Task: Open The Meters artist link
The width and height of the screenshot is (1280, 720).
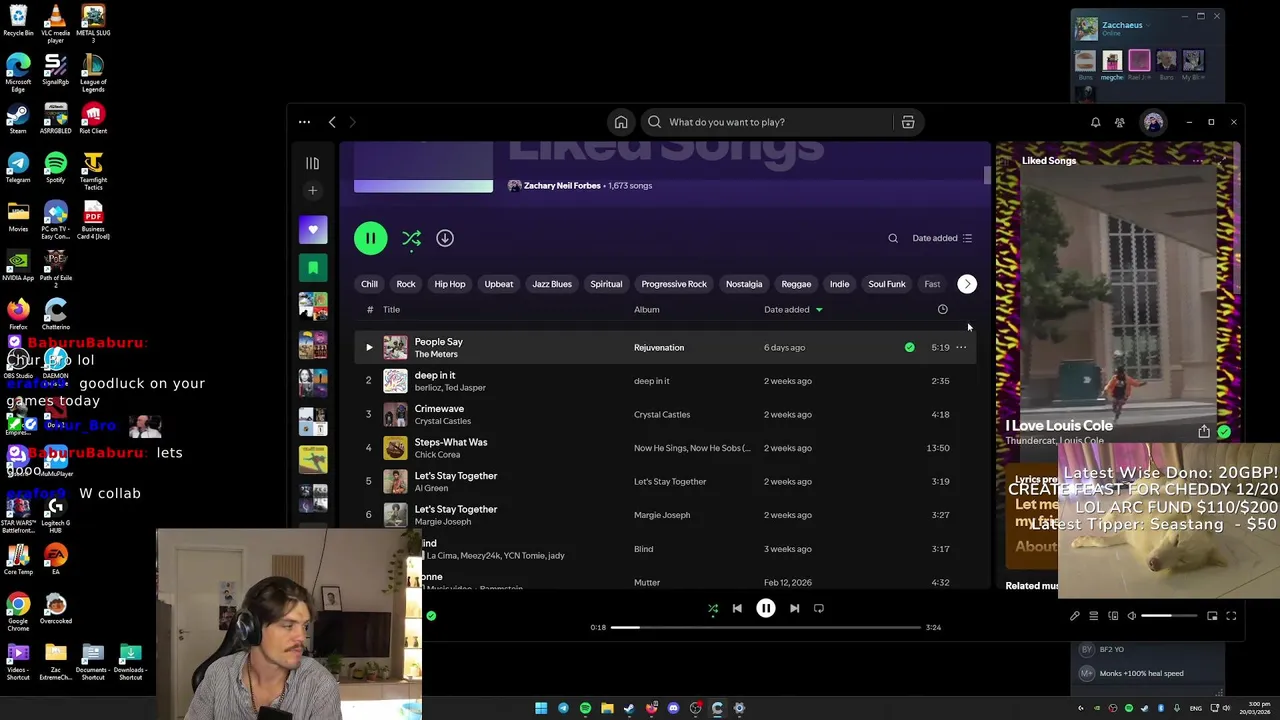Action: (x=436, y=354)
